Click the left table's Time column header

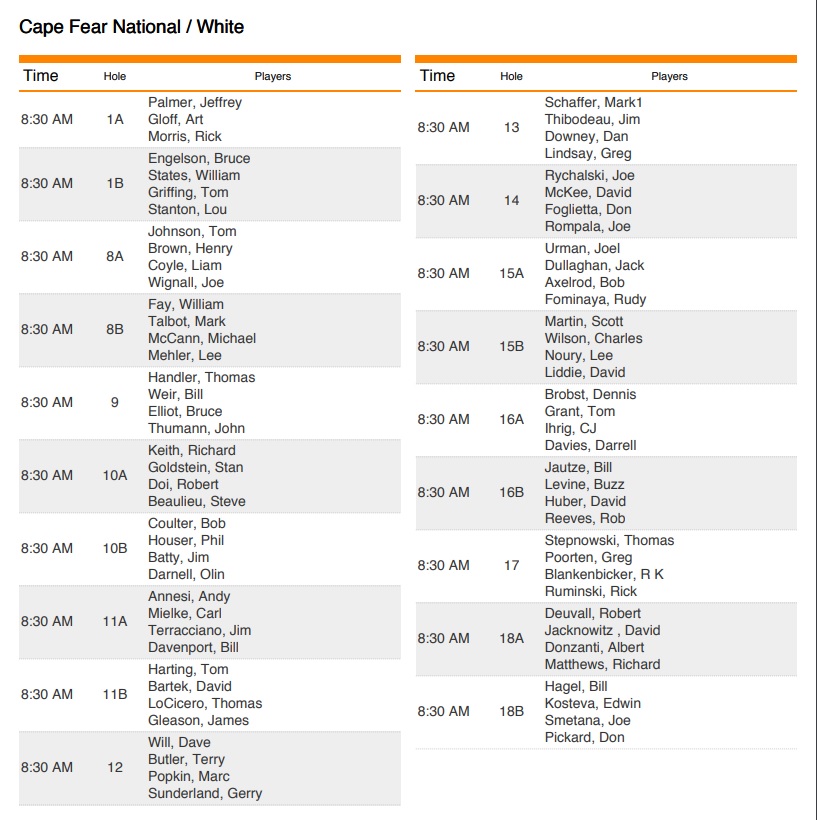pyautogui.click(x=41, y=76)
